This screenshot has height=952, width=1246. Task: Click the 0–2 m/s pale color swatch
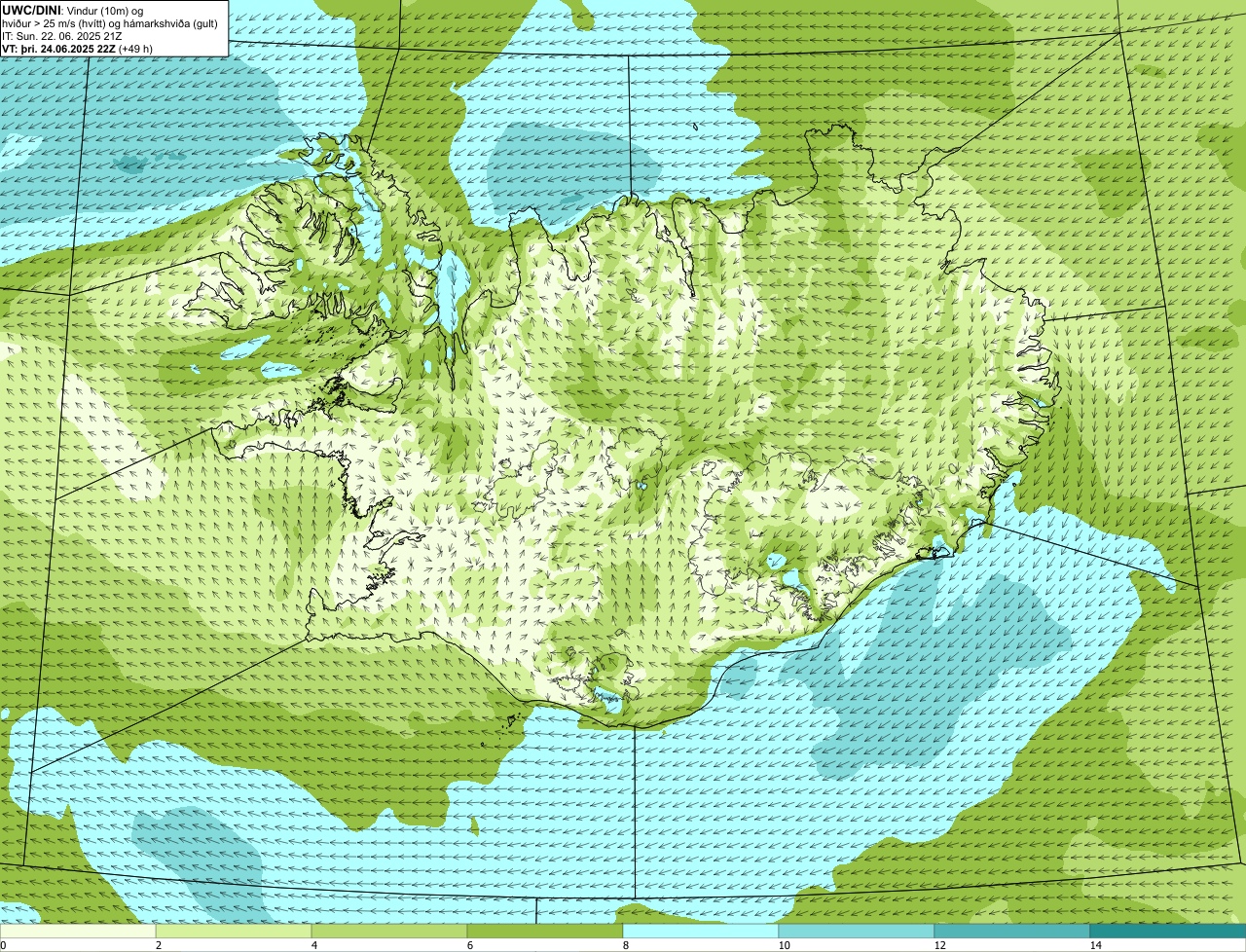[78, 931]
